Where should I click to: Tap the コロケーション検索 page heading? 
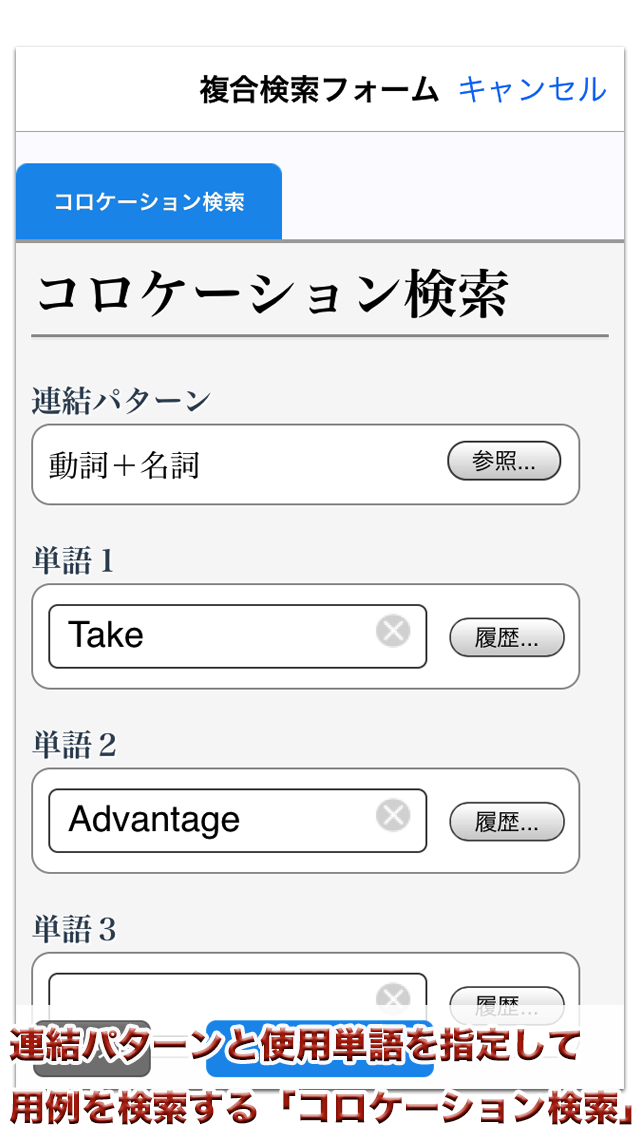272,294
